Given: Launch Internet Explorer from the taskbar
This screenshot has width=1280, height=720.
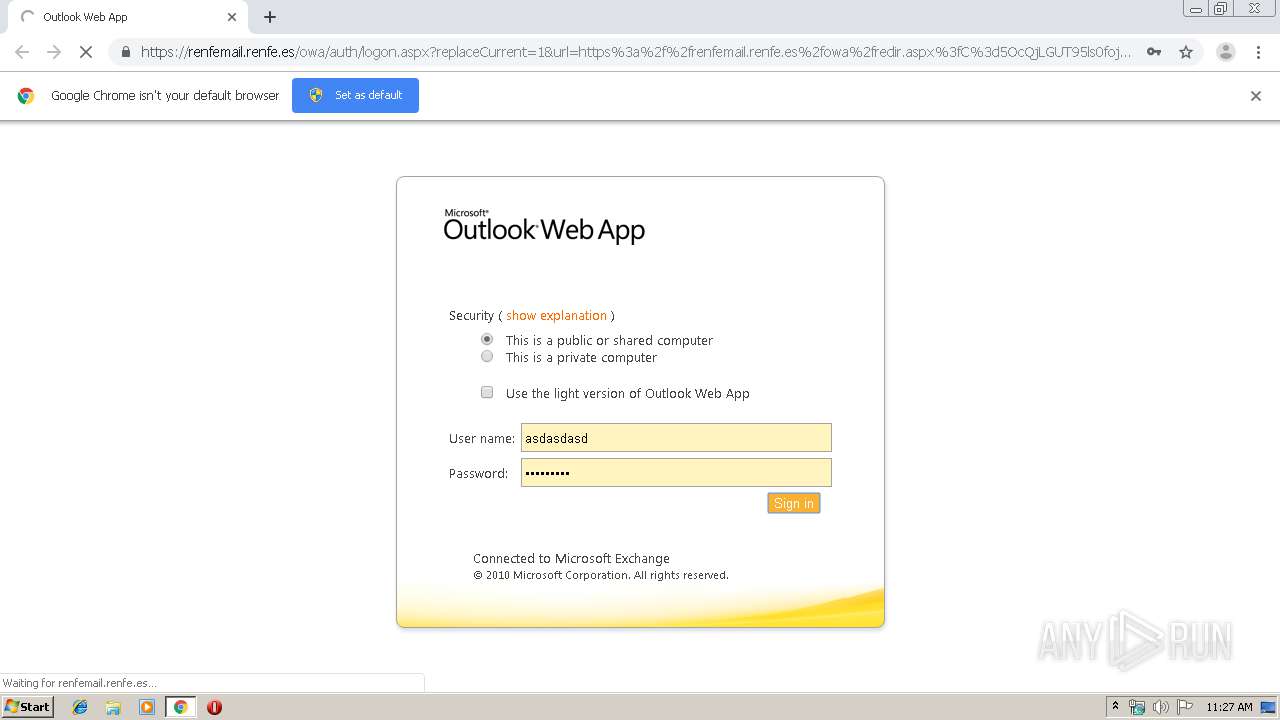Looking at the screenshot, I should point(80,707).
